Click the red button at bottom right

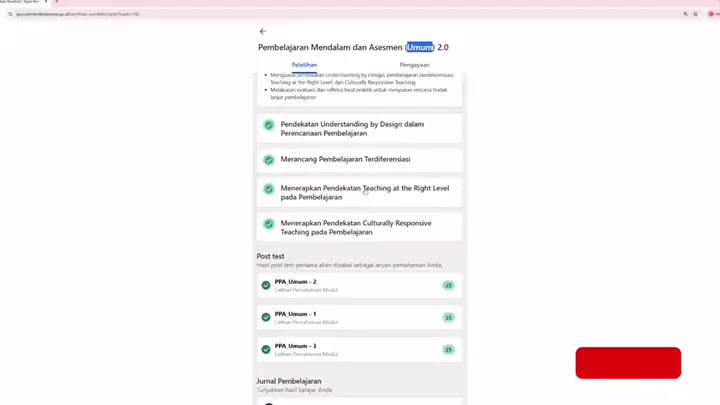point(628,363)
